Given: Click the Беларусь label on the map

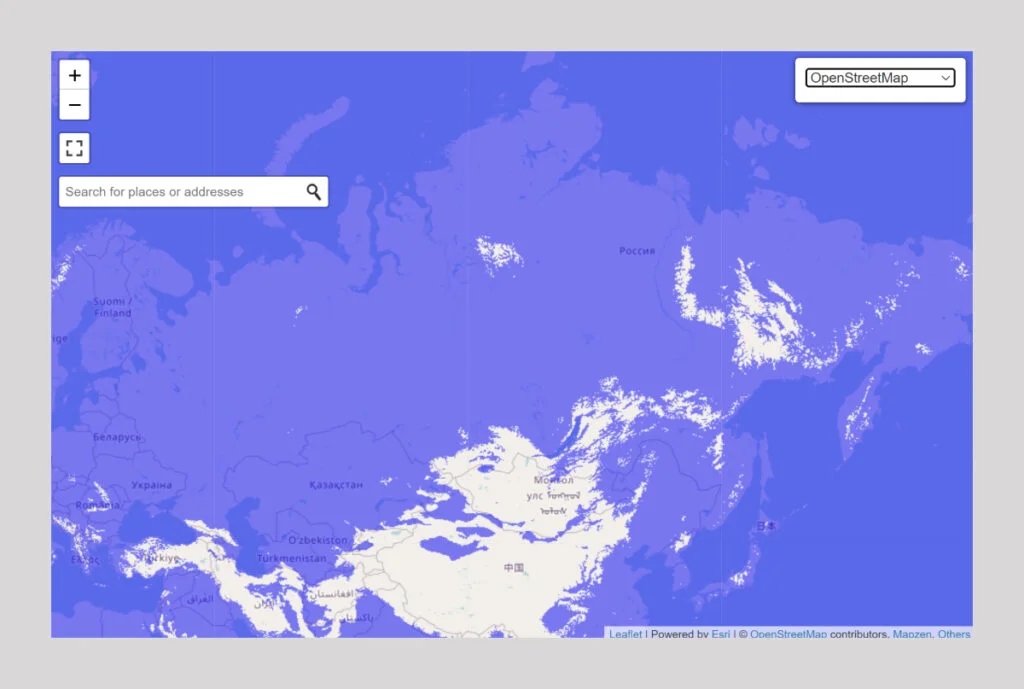Looking at the screenshot, I should point(117,437).
